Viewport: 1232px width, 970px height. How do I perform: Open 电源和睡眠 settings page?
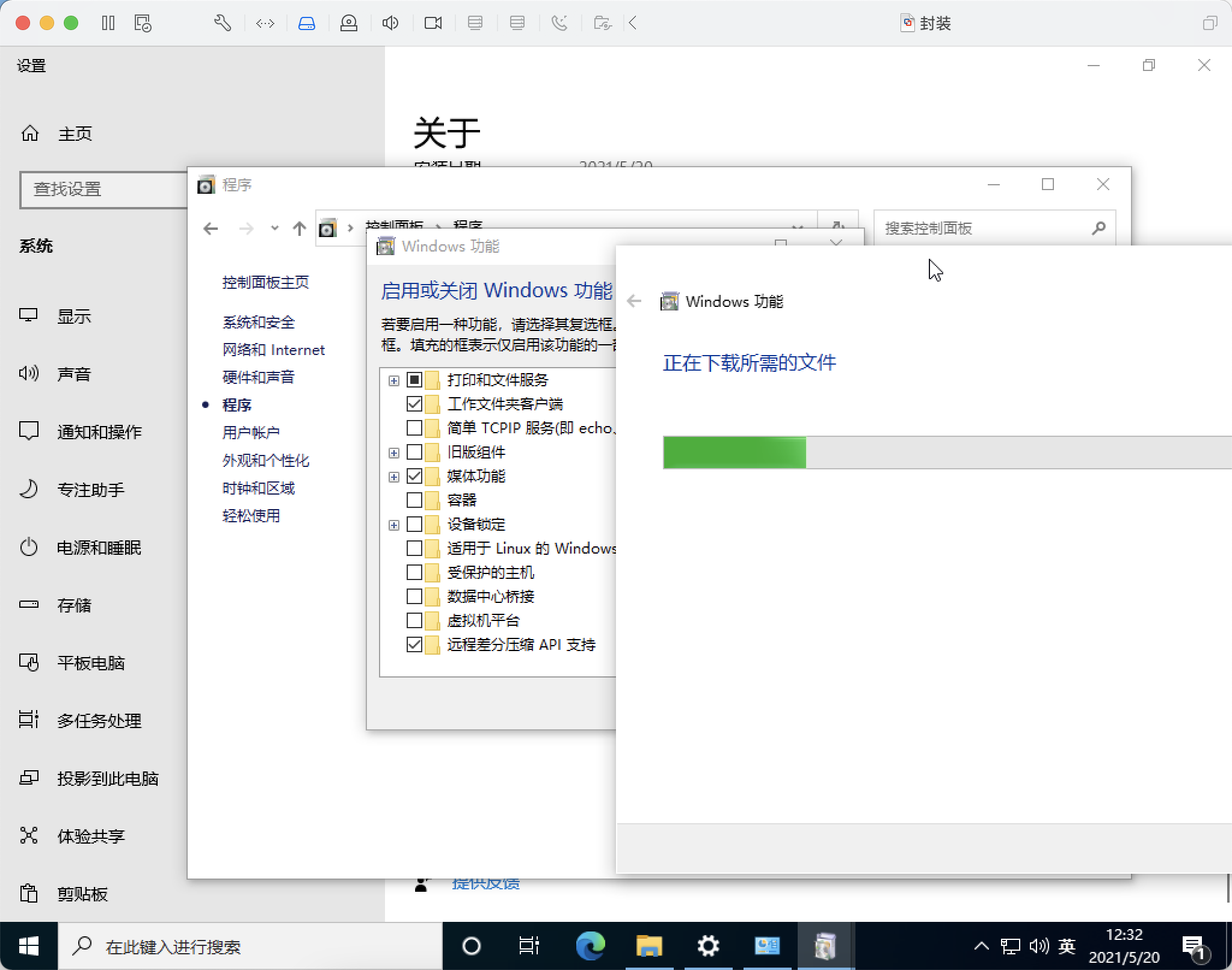99,548
